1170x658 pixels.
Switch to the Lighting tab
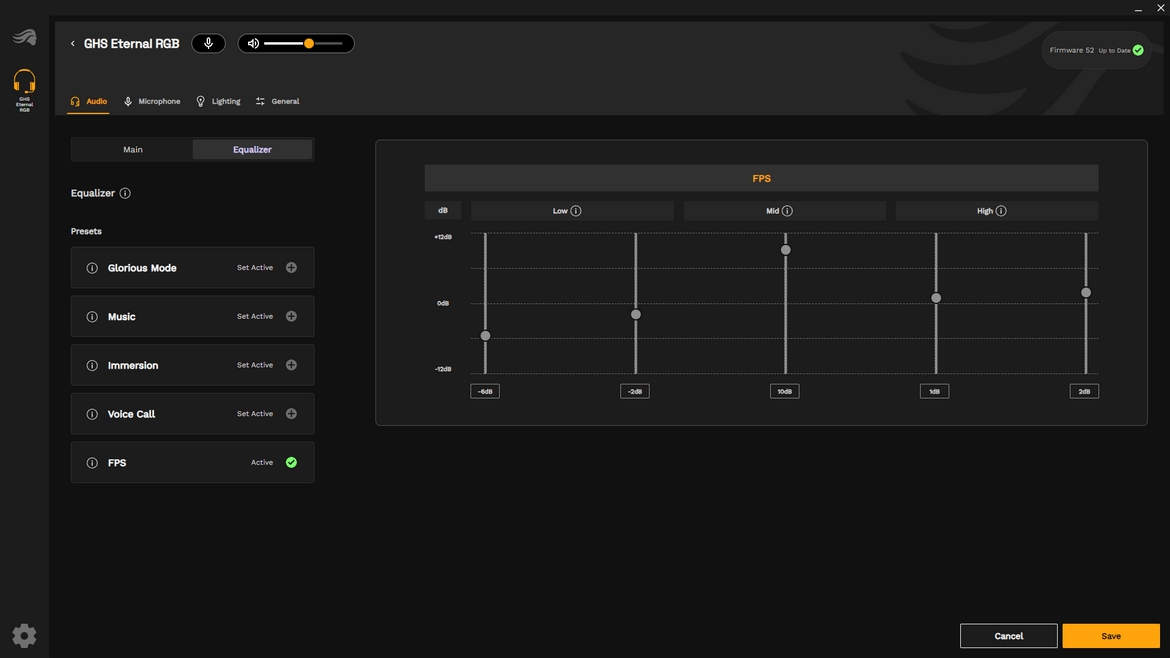click(218, 101)
